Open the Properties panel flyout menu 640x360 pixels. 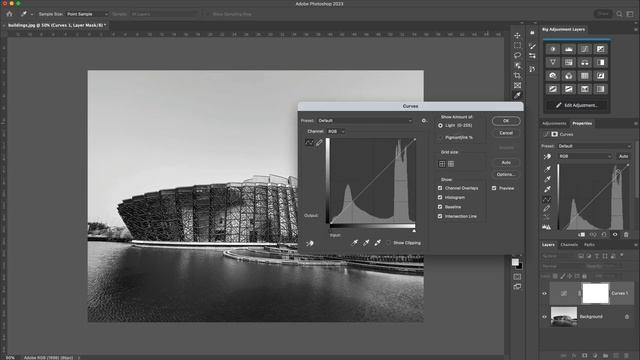click(635, 123)
